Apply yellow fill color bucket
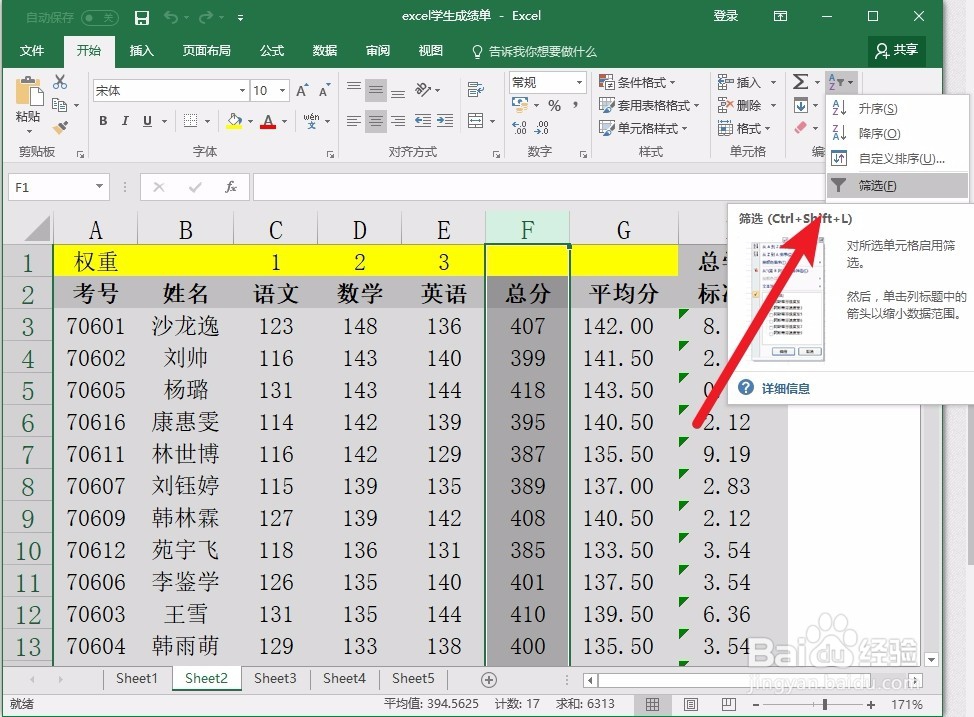 pos(234,121)
